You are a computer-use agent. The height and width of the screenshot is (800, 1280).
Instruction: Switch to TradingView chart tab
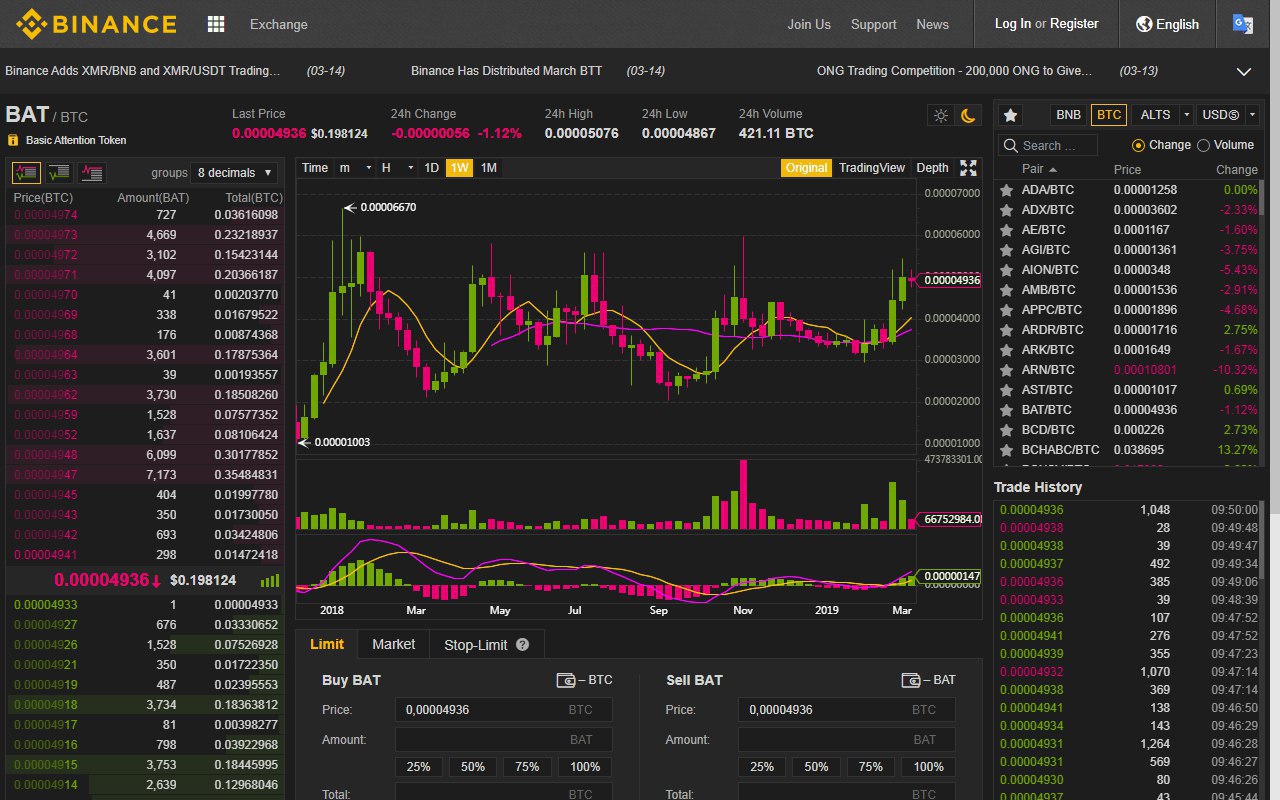(872, 168)
